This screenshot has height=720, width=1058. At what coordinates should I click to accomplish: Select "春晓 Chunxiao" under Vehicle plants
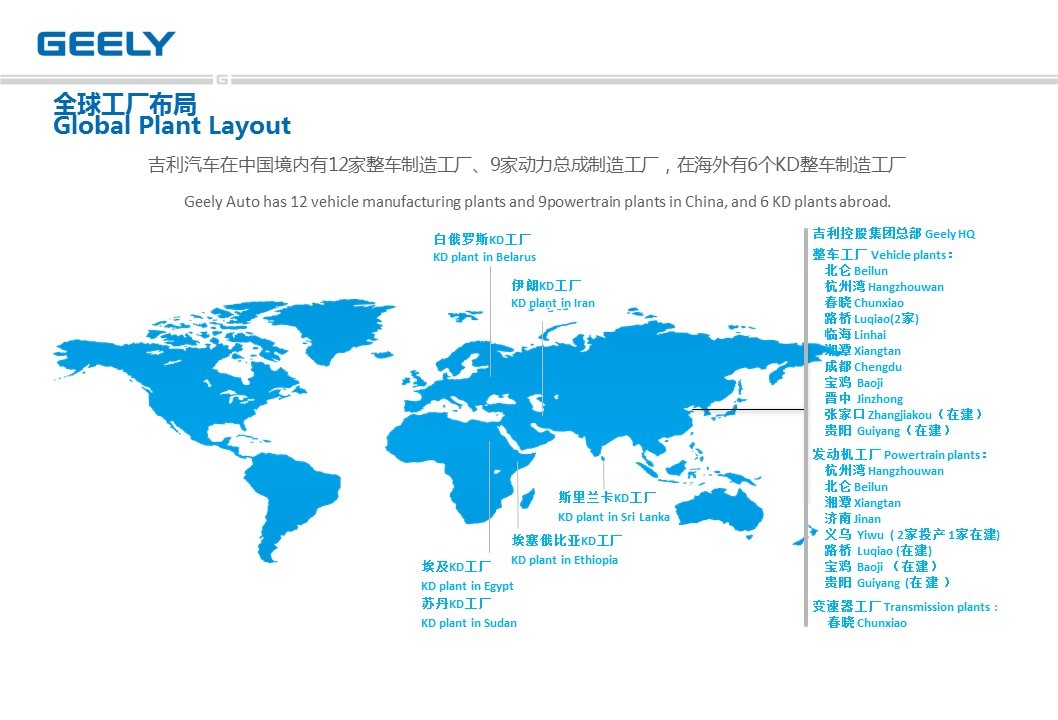coord(864,303)
